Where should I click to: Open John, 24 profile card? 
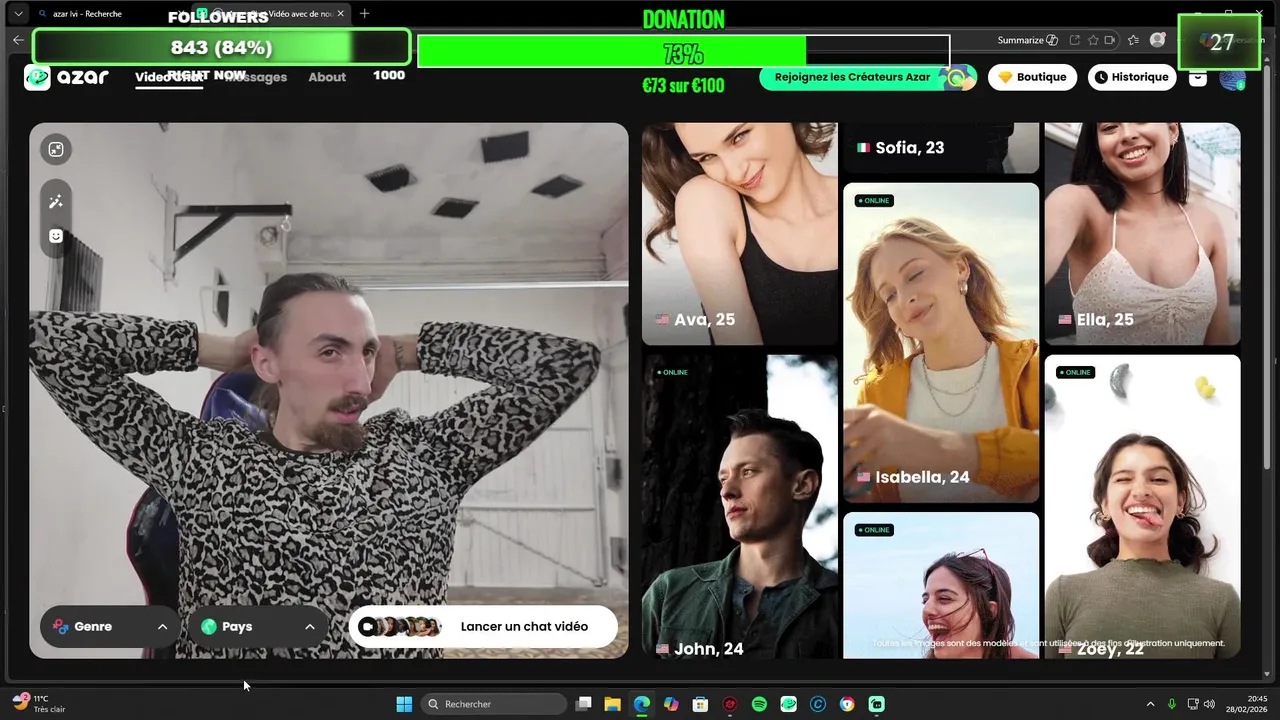(740, 507)
